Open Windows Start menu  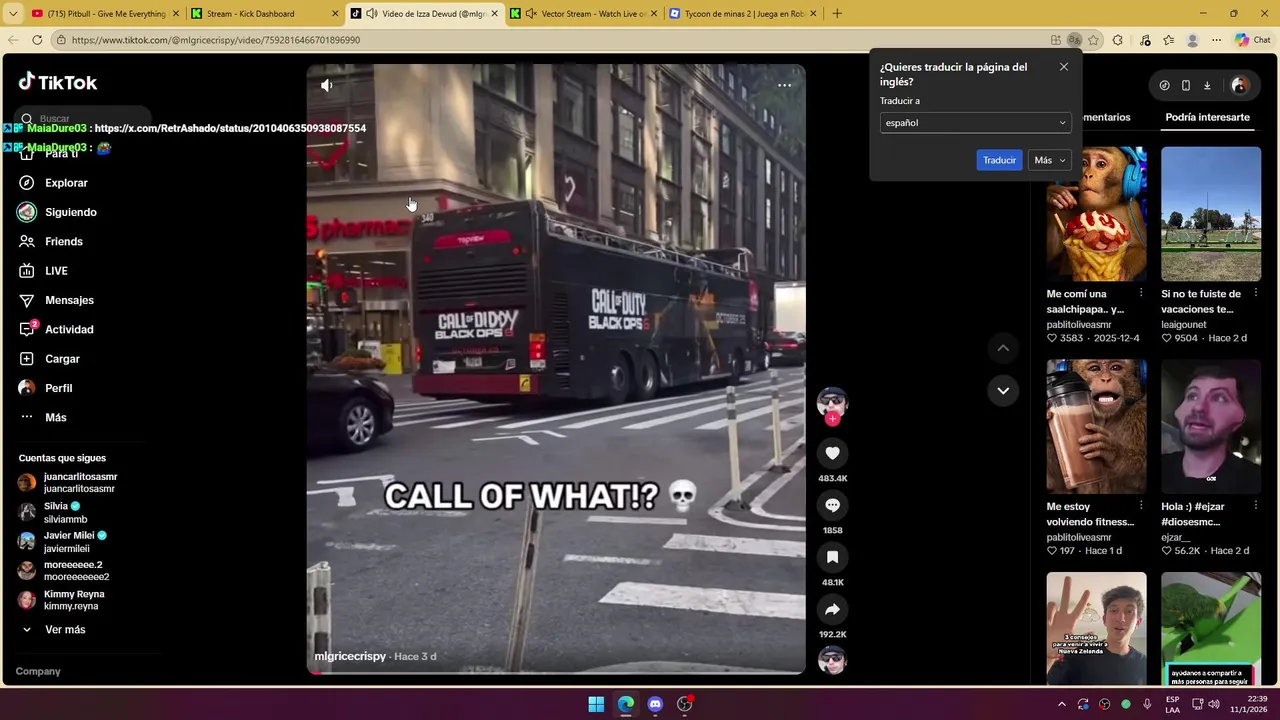[x=596, y=704]
